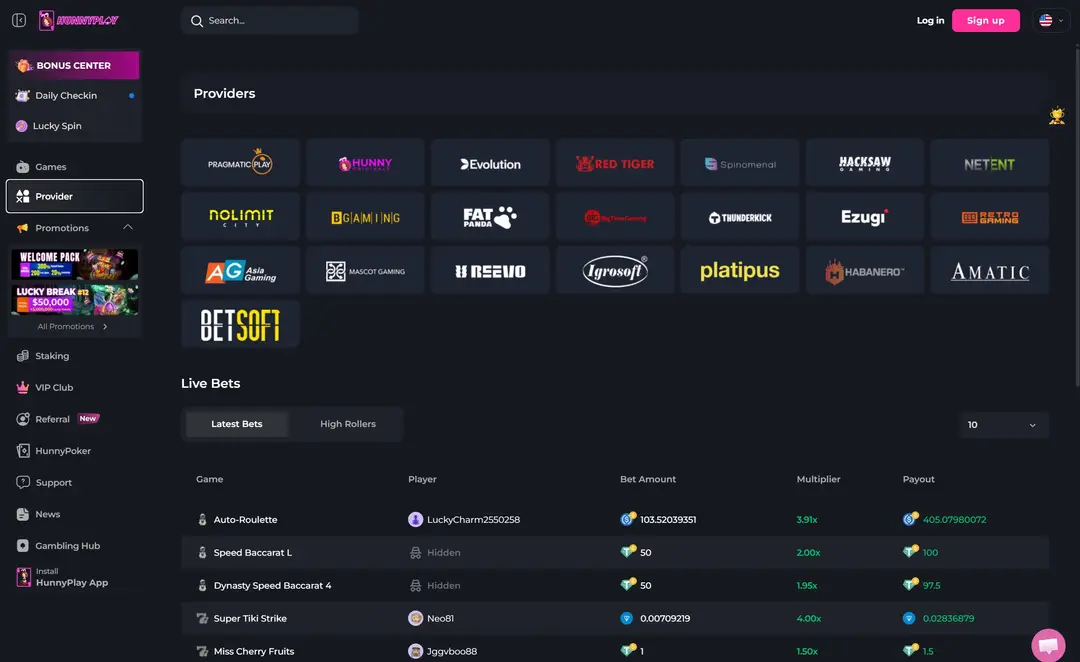Open the Miss Cherry Fruits game entry
1080x662 pixels.
point(253,651)
